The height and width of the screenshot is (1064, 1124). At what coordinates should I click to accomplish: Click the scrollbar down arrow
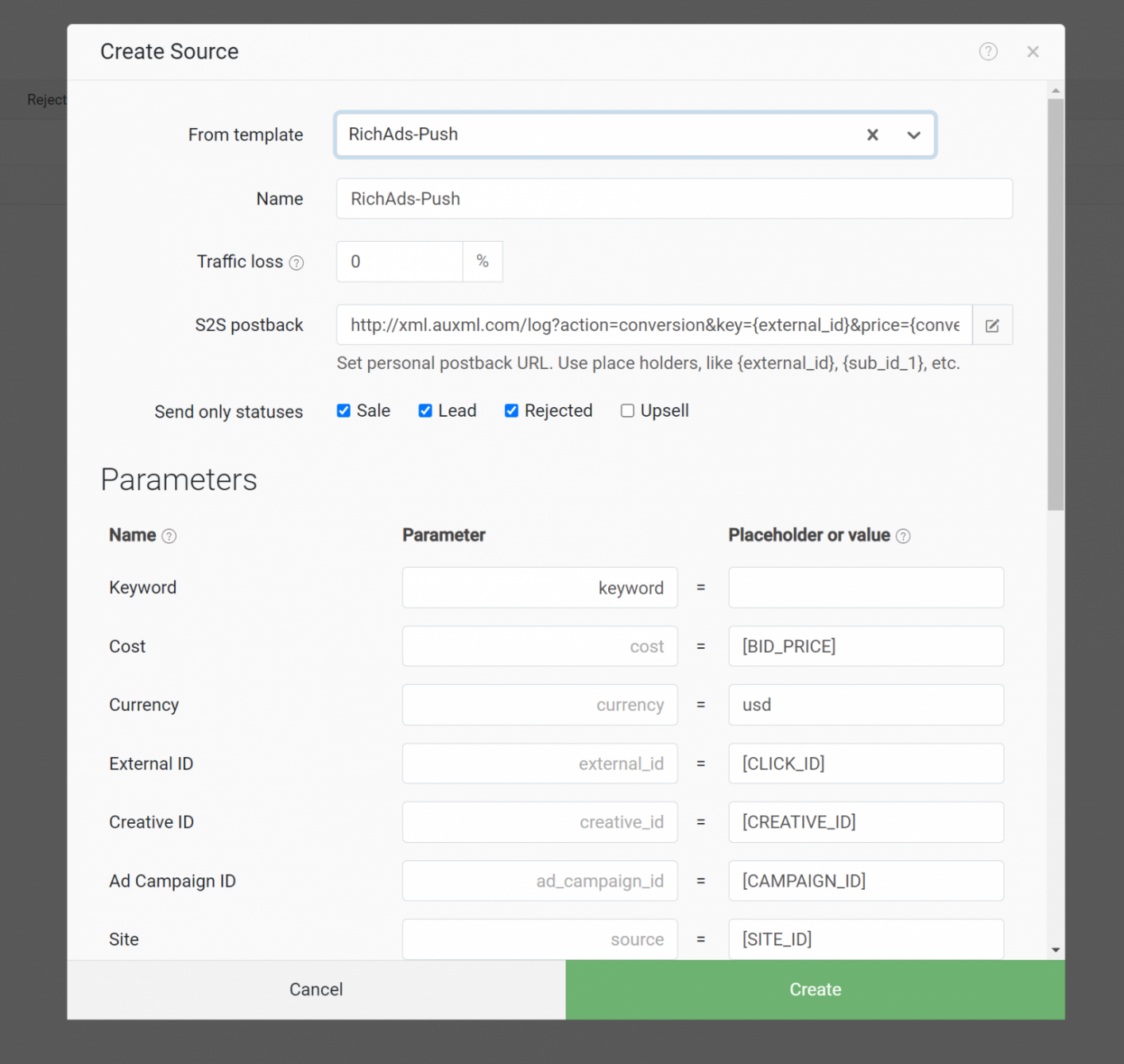click(1056, 949)
